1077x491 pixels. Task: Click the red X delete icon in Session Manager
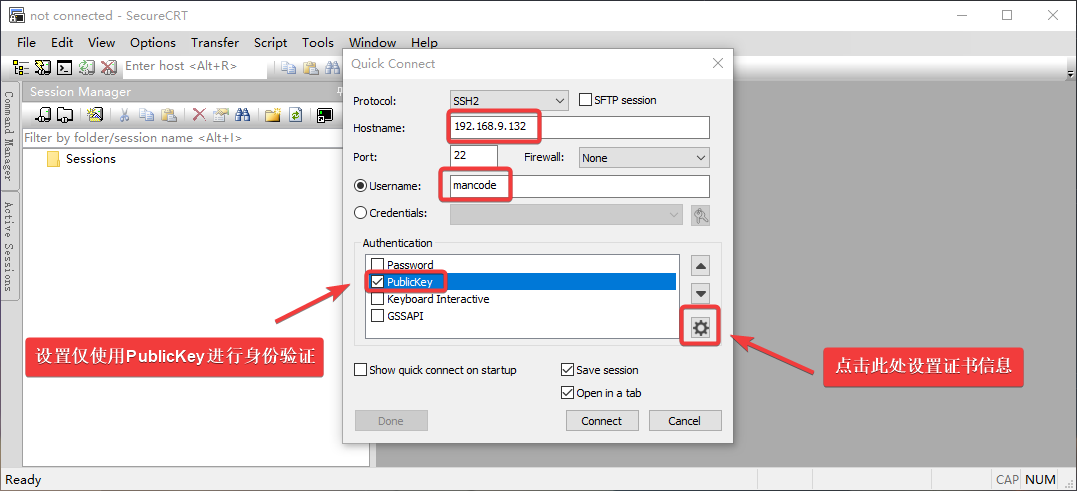click(199, 115)
